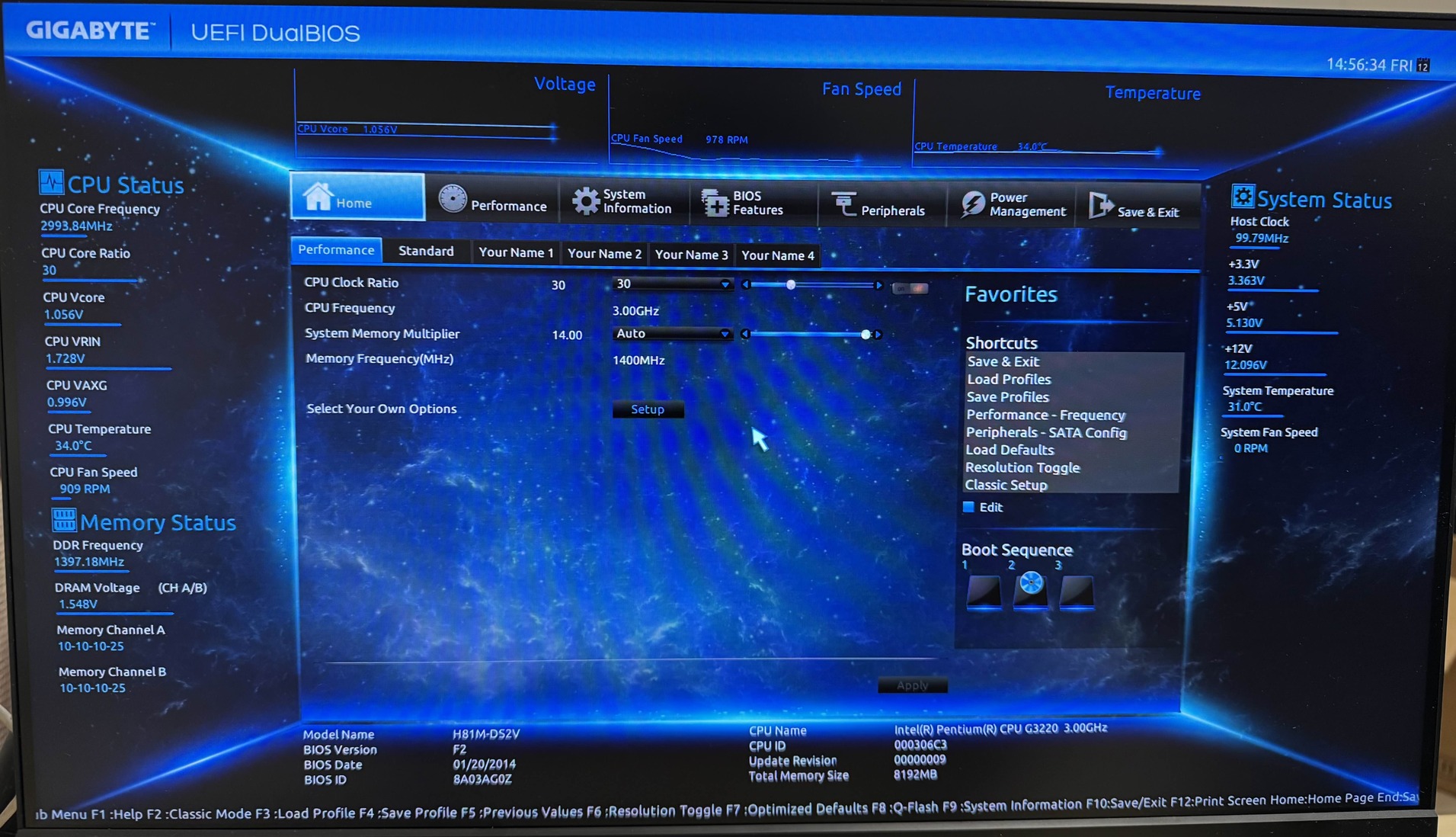Open the Your Name 4 tab
This screenshot has height=837, width=1456.
pyautogui.click(x=778, y=255)
